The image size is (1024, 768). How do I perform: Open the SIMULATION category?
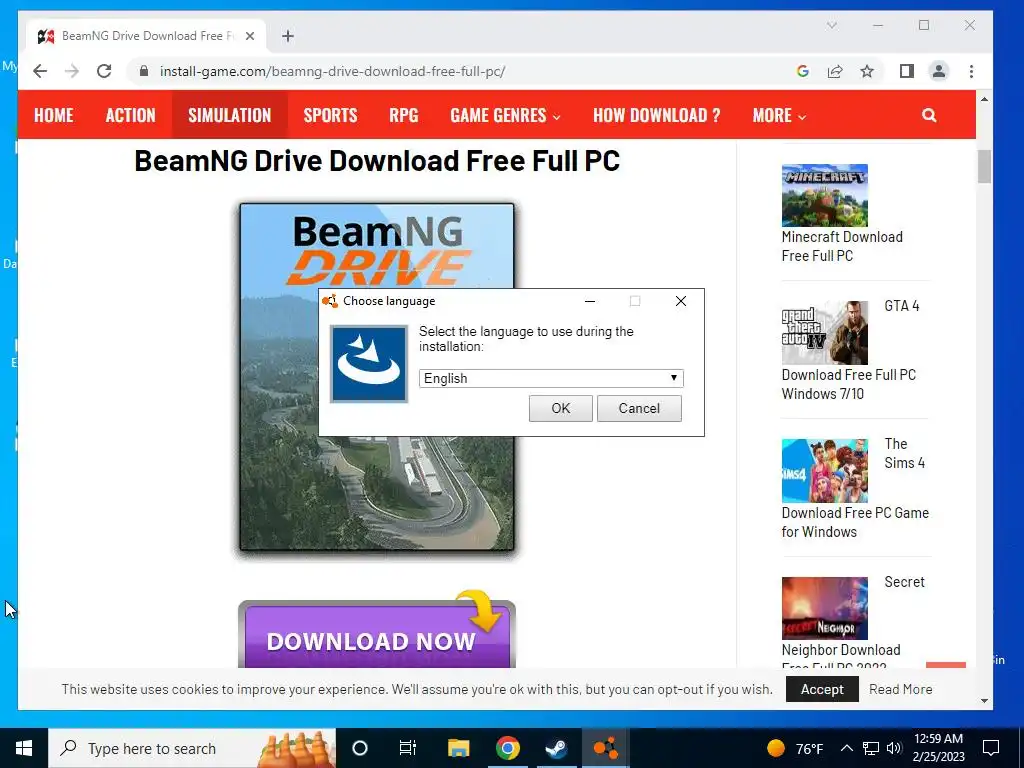229,115
